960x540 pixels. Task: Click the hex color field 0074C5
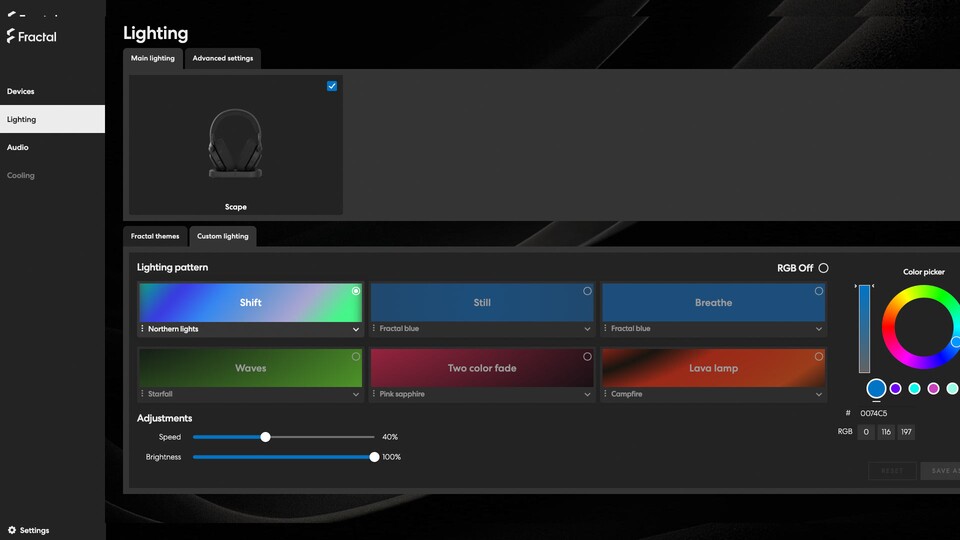874,413
